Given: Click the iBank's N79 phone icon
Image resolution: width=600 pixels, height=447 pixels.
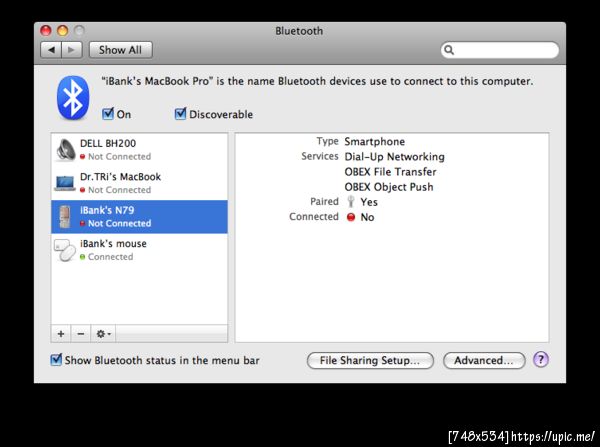Looking at the screenshot, I should tap(65, 217).
